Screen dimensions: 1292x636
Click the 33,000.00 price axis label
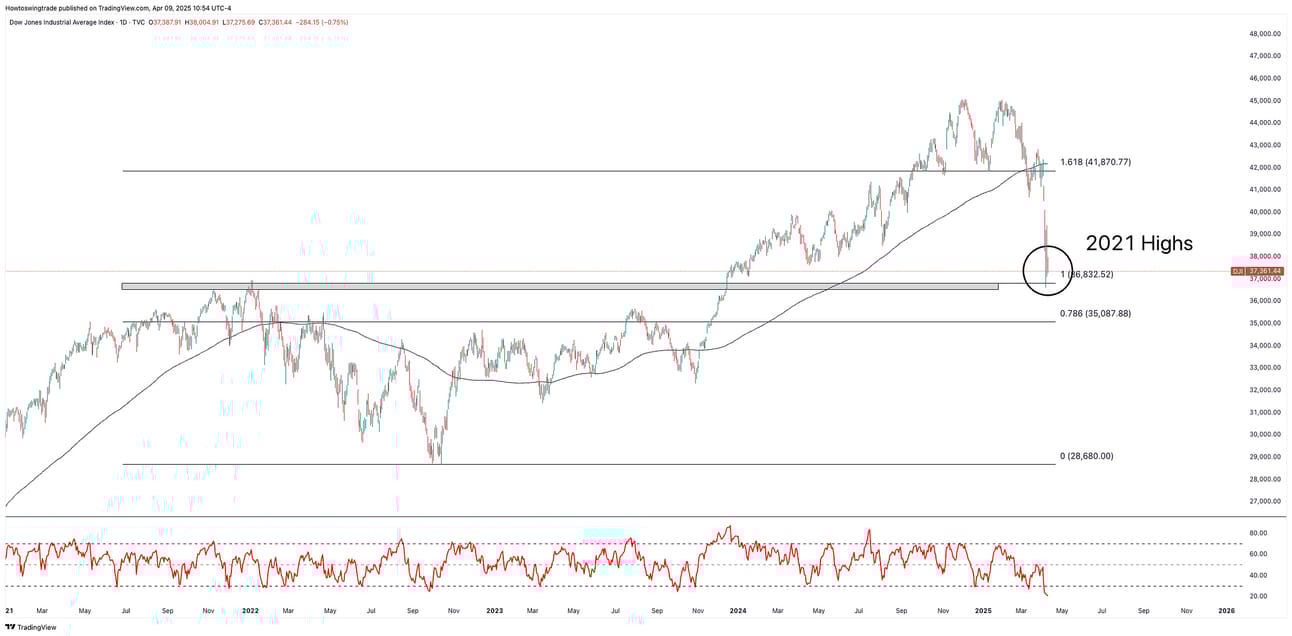pyautogui.click(x=1265, y=367)
